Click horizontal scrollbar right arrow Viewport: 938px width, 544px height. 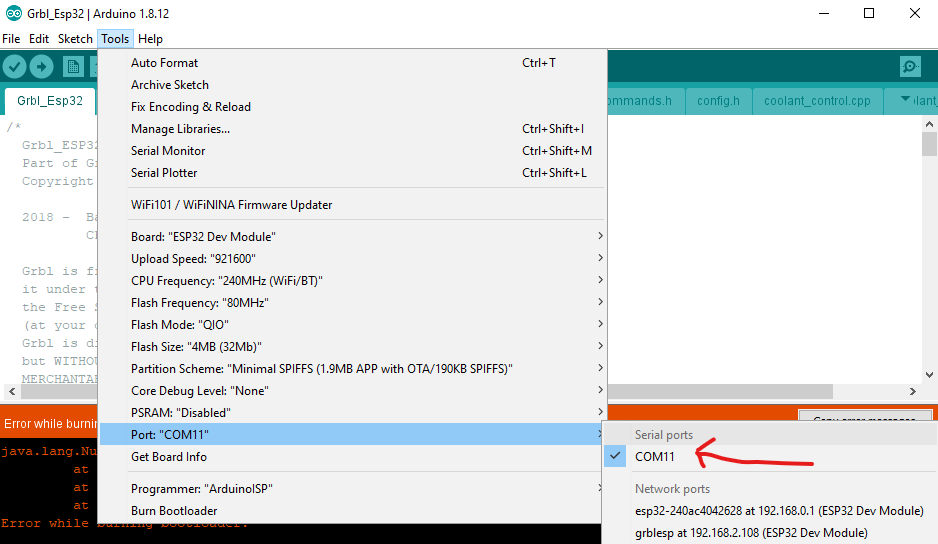coord(912,391)
